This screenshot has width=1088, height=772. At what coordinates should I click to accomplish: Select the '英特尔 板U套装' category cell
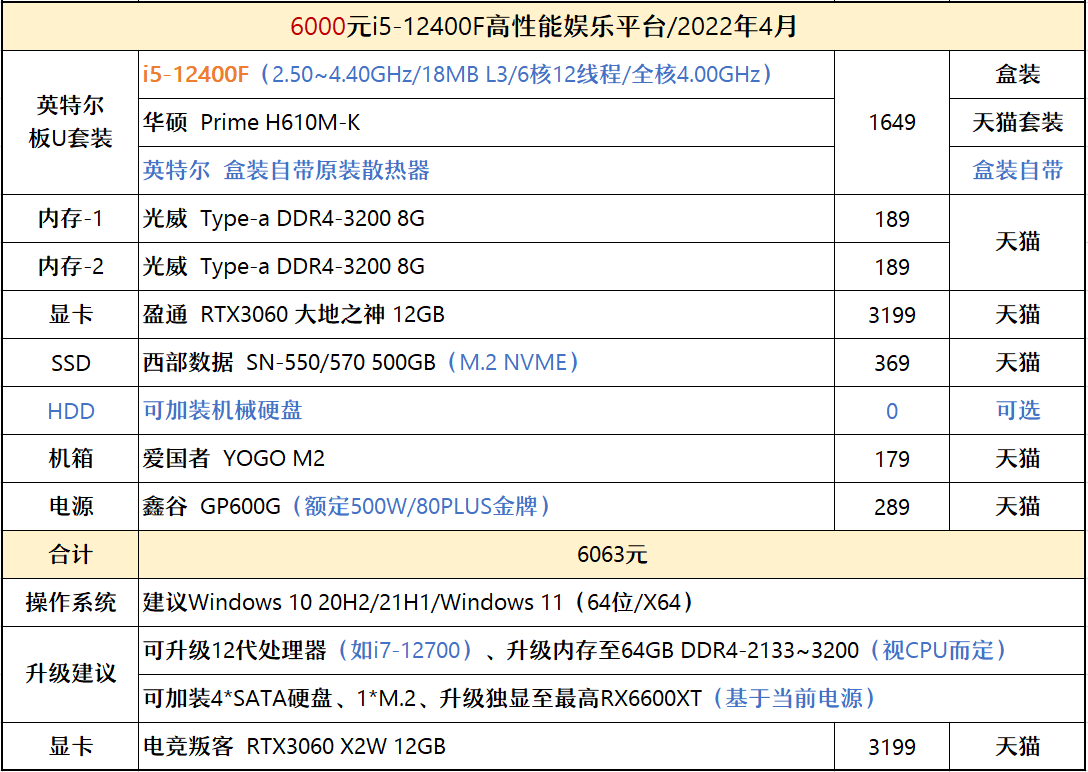[x=70, y=122]
